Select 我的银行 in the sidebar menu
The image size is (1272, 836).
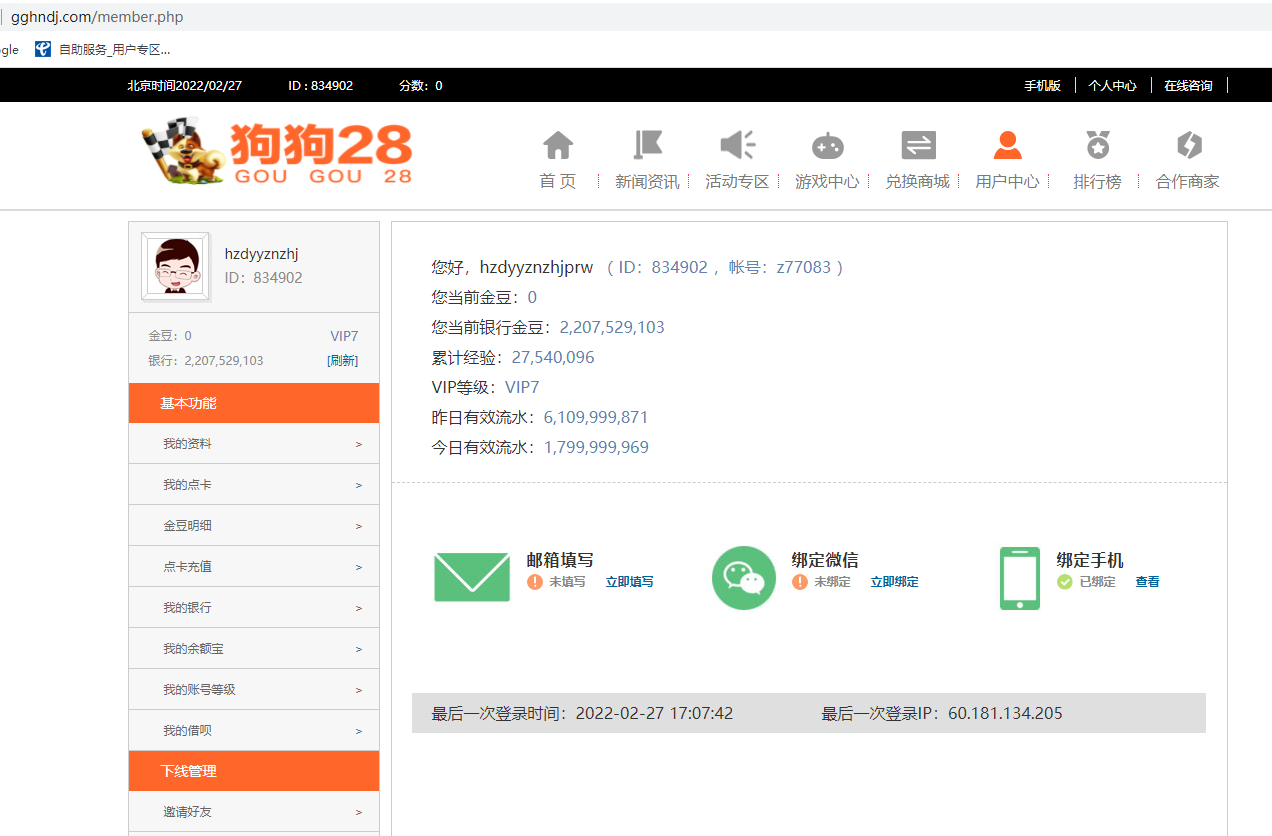pos(254,607)
